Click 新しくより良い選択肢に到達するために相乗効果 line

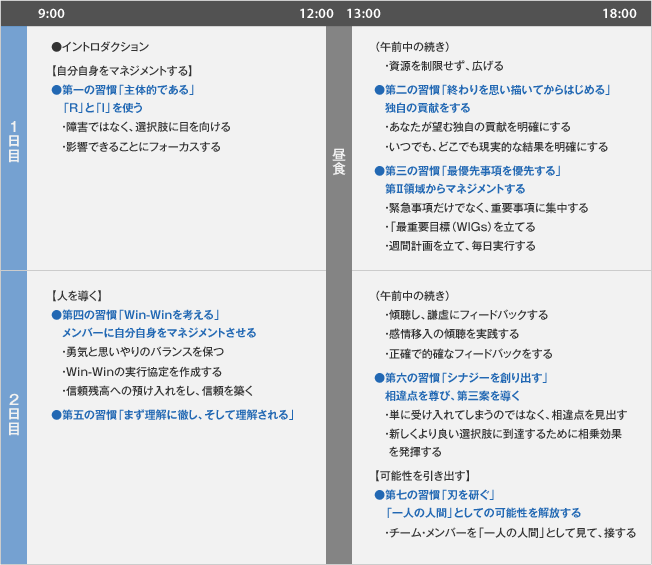504,434
